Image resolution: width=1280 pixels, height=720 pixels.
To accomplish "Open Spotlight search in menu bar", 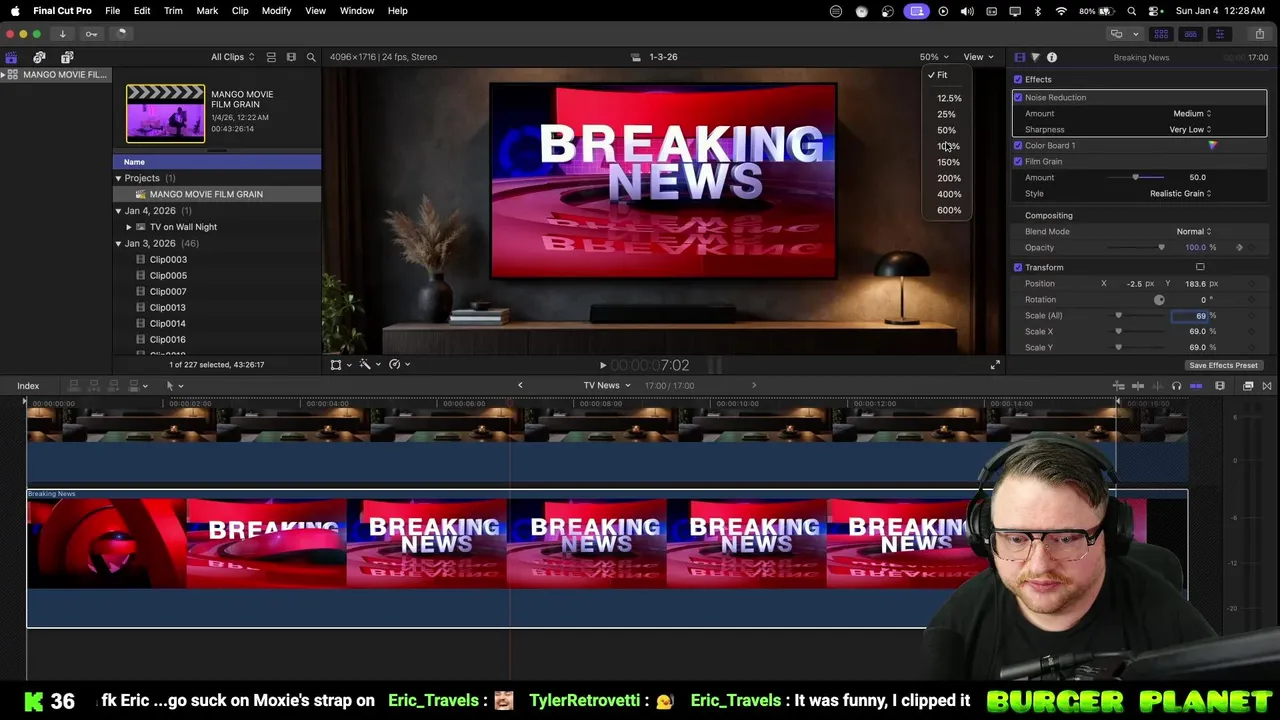I will [x=1131, y=11].
